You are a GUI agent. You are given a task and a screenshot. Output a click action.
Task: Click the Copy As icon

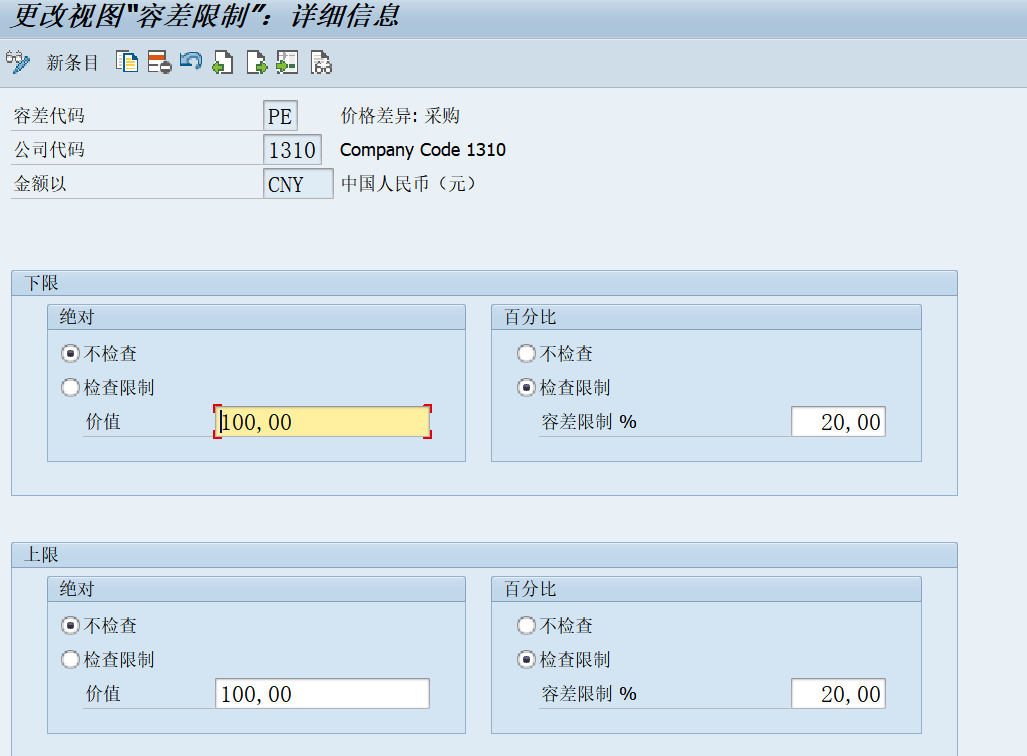pos(126,62)
